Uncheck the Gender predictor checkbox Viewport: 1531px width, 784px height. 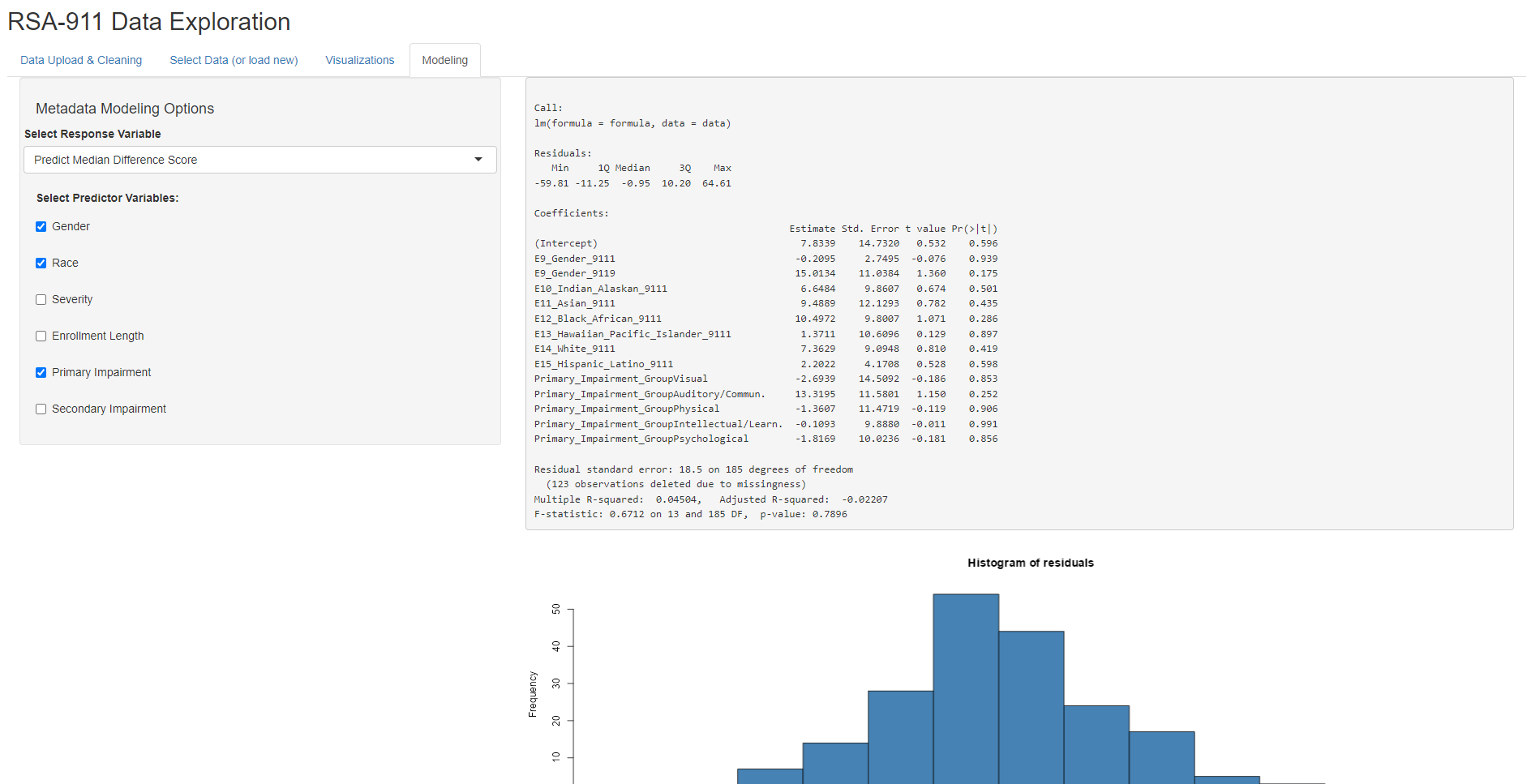pyautogui.click(x=41, y=227)
